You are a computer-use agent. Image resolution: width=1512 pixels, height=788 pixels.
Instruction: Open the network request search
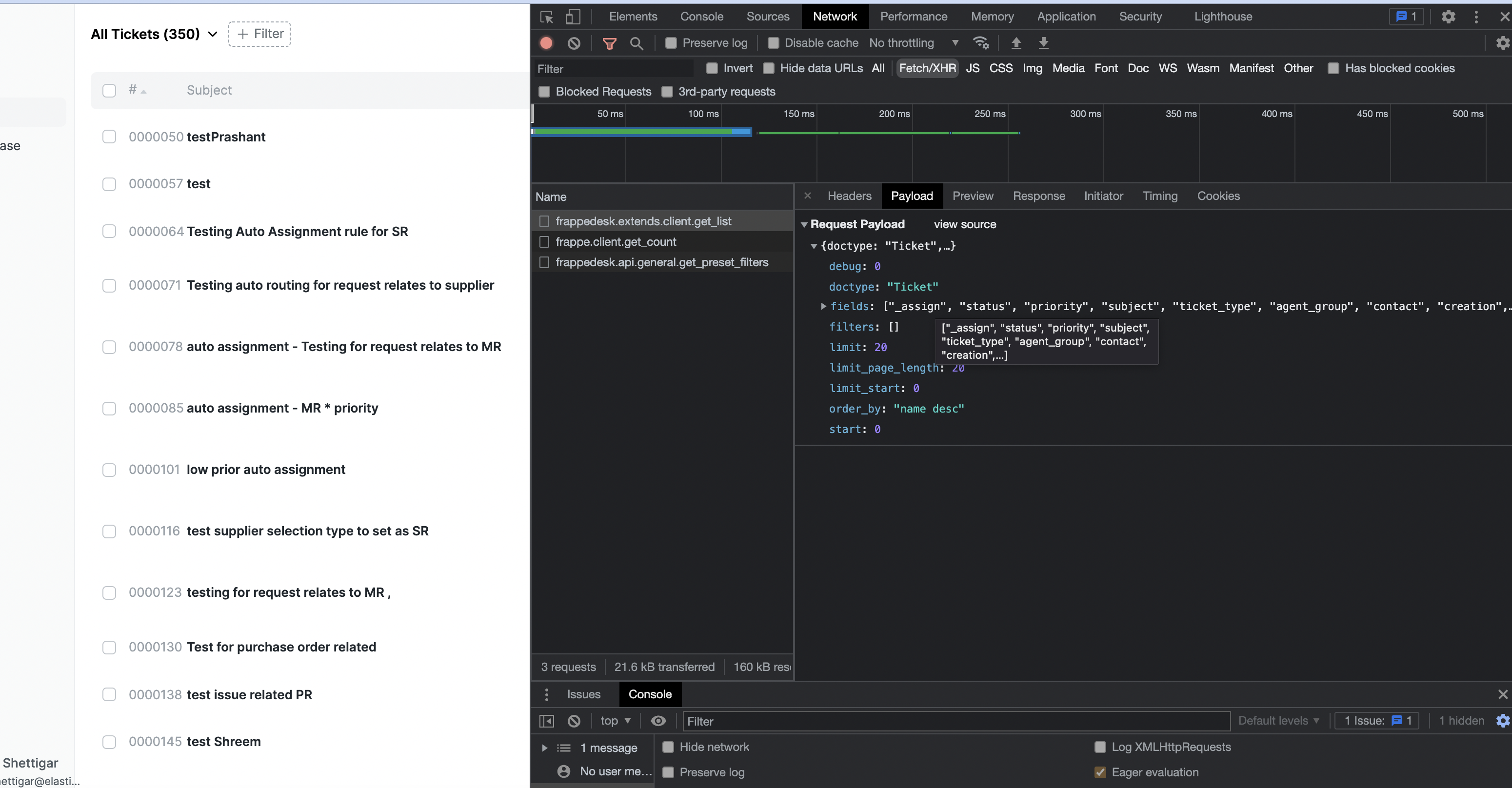pyautogui.click(x=637, y=43)
